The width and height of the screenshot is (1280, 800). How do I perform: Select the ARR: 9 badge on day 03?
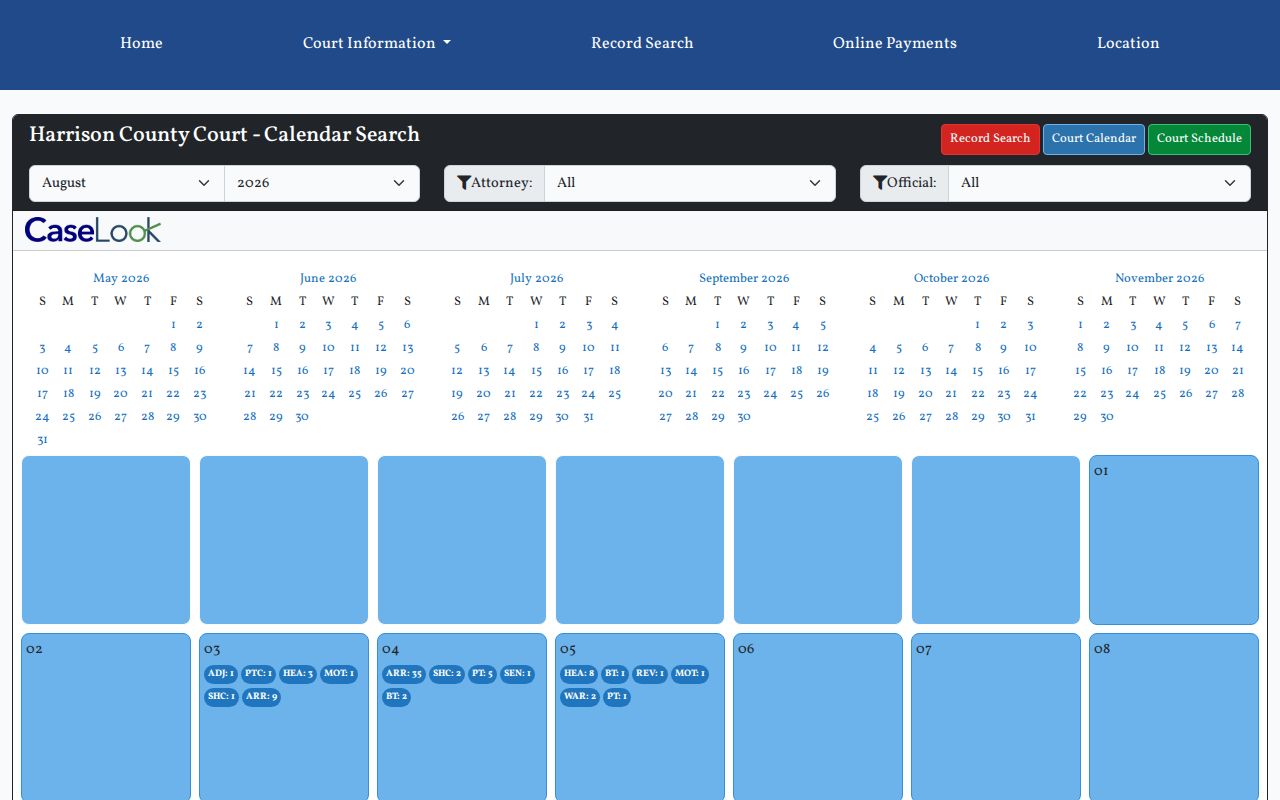point(261,697)
